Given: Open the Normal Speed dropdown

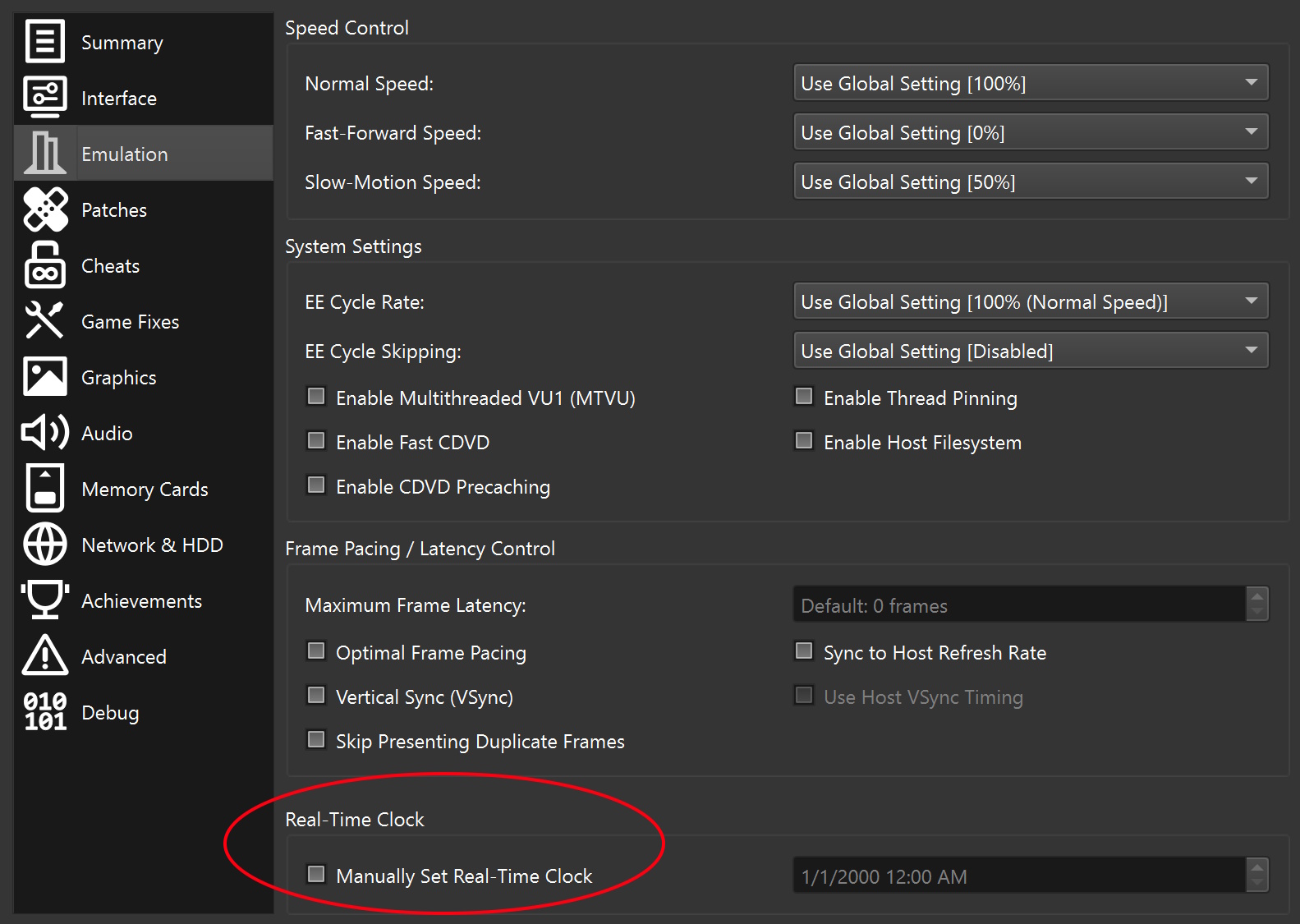Looking at the screenshot, I should click(1031, 83).
